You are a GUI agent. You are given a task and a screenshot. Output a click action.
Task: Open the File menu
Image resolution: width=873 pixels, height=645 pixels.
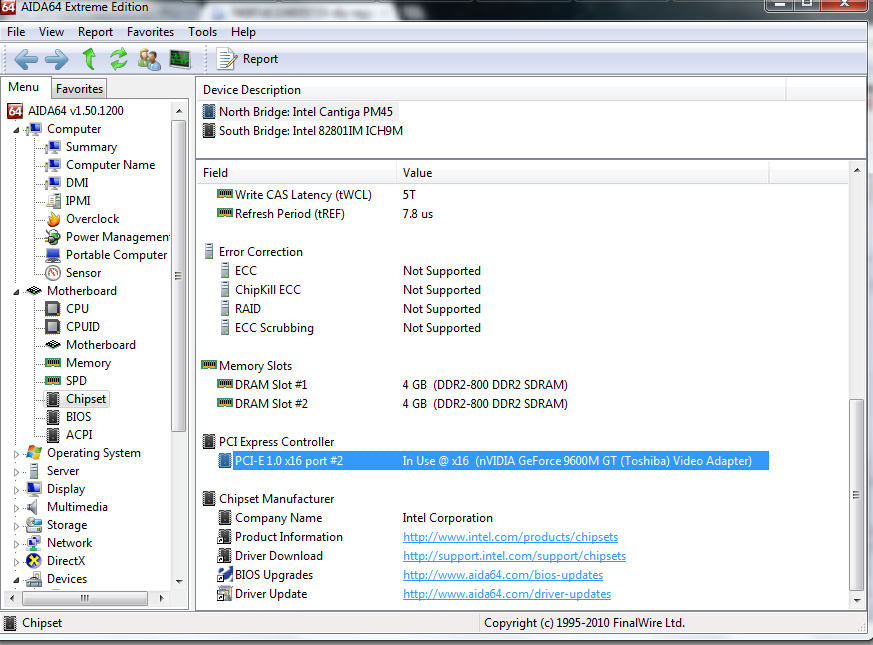click(x=16, y=32)
